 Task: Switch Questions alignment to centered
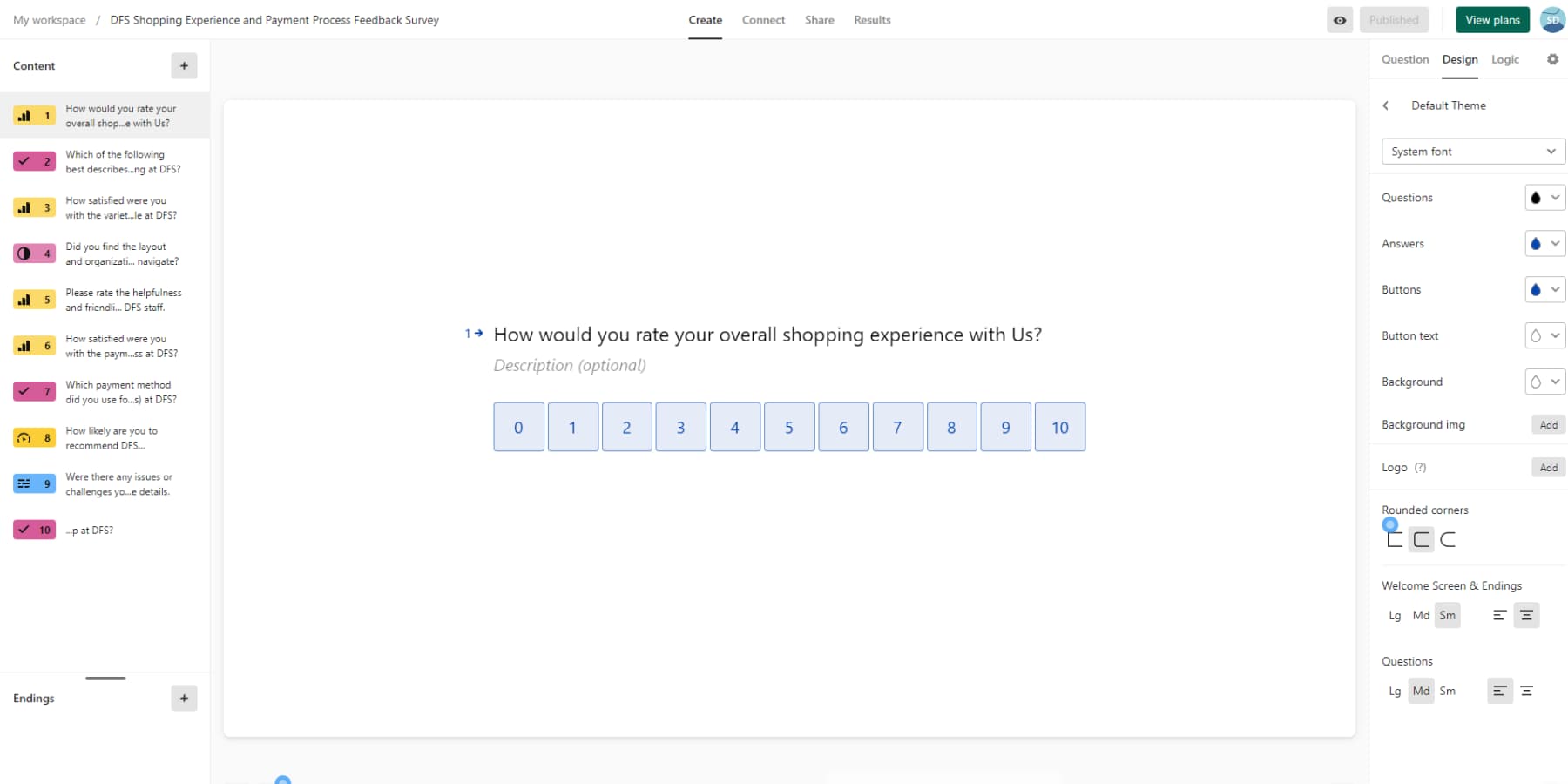tap(1526, 690)
